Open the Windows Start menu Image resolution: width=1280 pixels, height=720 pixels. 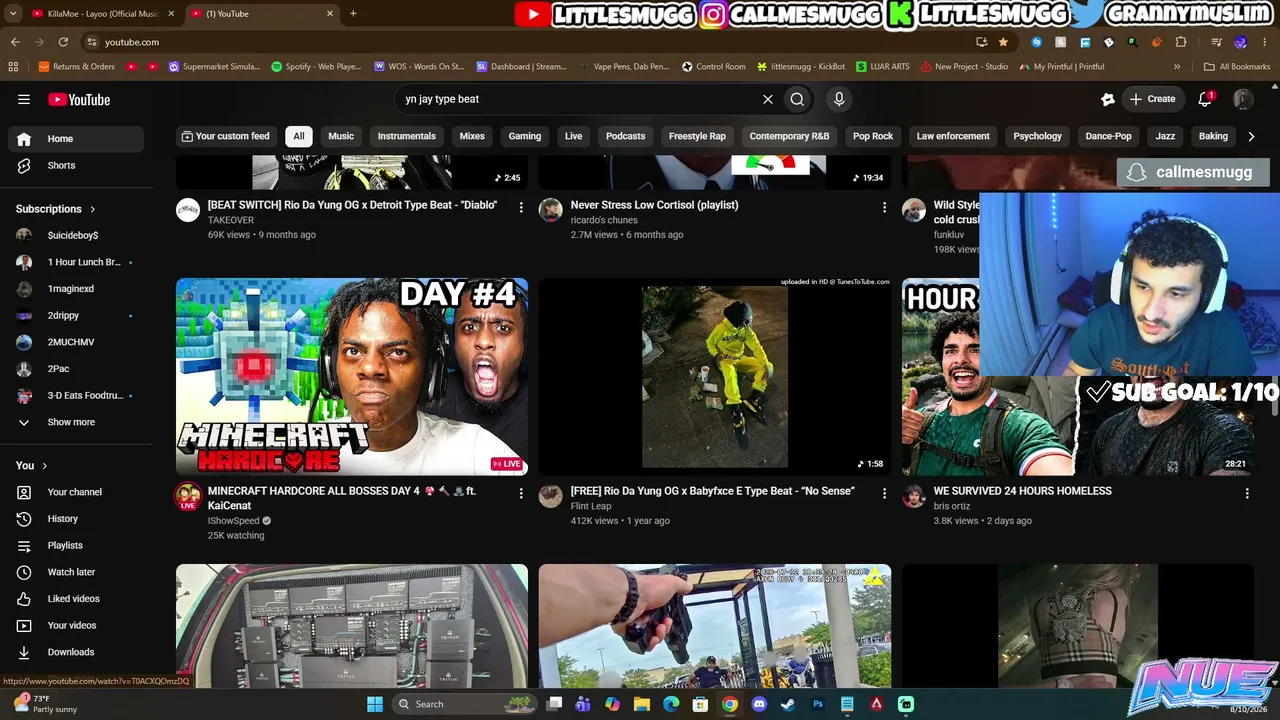[x=375, y=704]
